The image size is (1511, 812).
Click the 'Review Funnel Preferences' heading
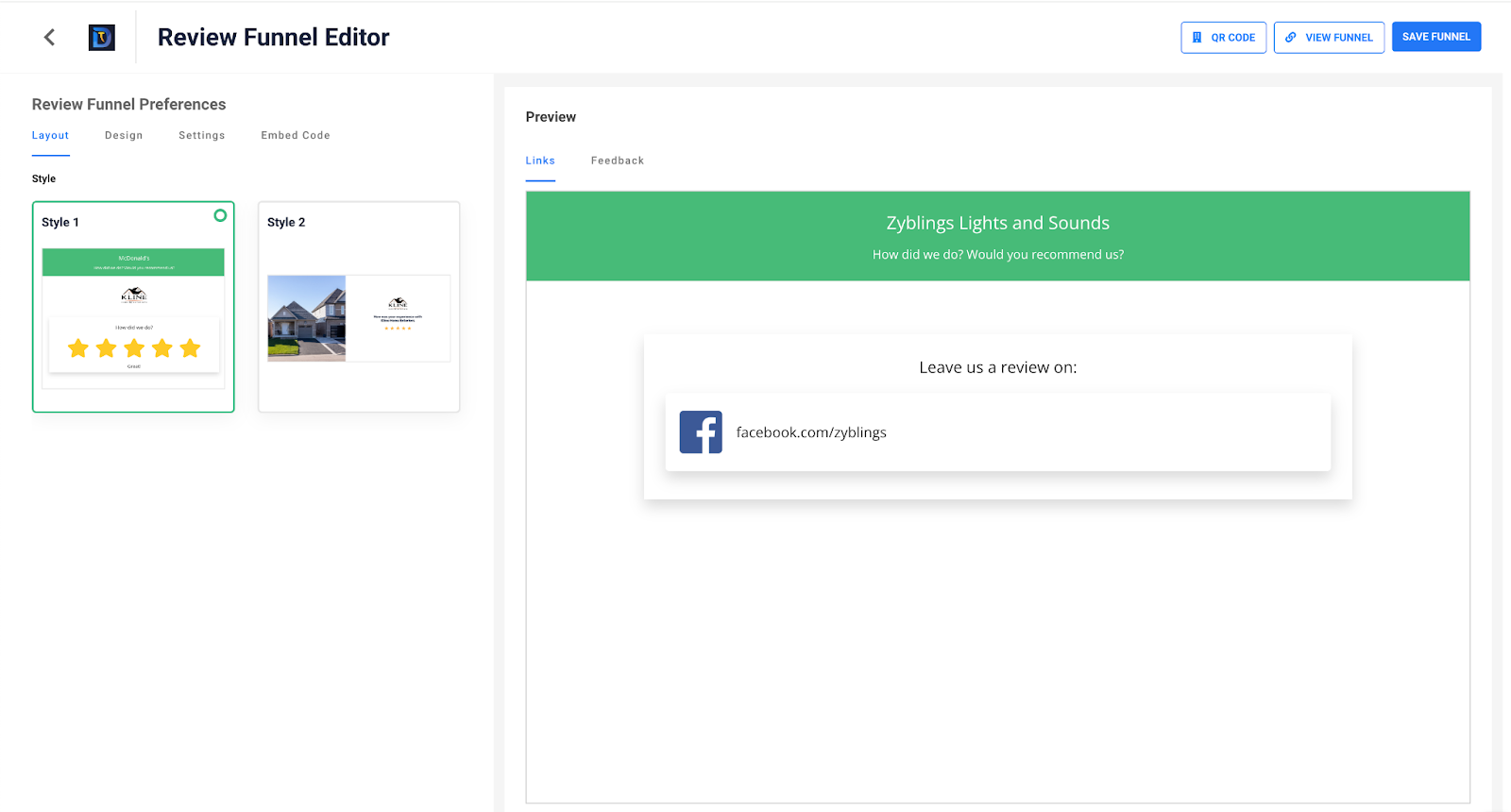129,104
